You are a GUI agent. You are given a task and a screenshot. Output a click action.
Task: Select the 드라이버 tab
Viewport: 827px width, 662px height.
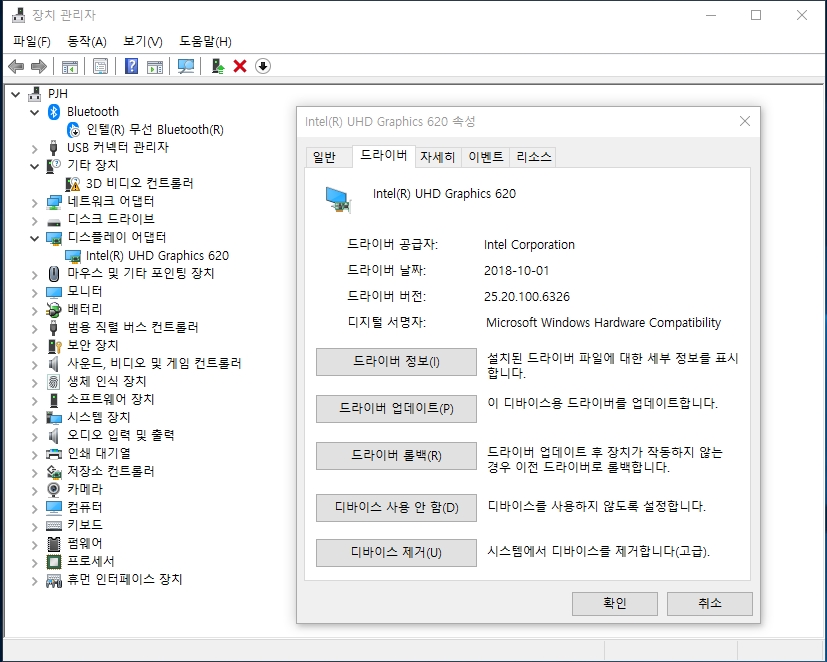click(x=383, y=156)
